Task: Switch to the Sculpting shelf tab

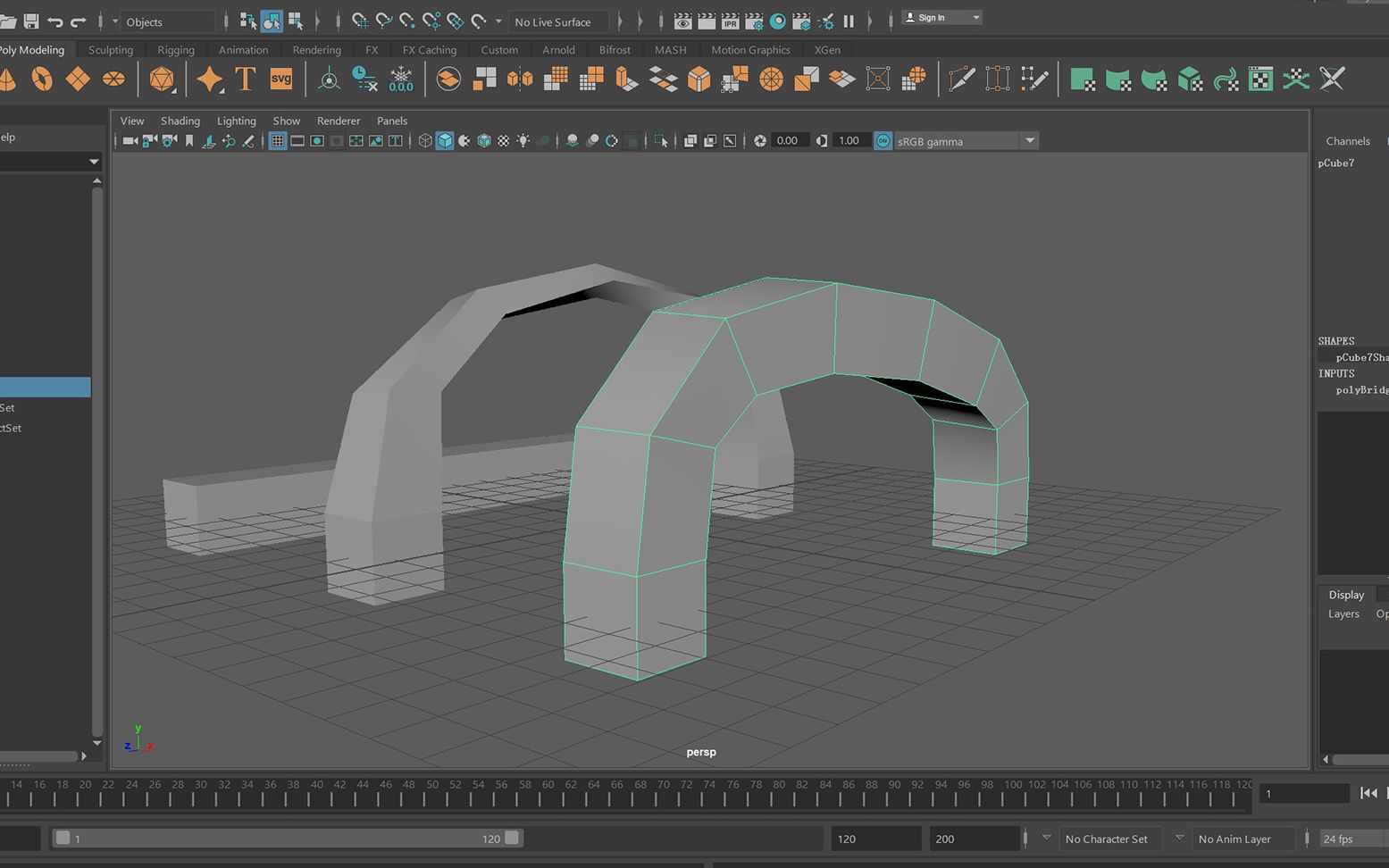Action: 111,50
